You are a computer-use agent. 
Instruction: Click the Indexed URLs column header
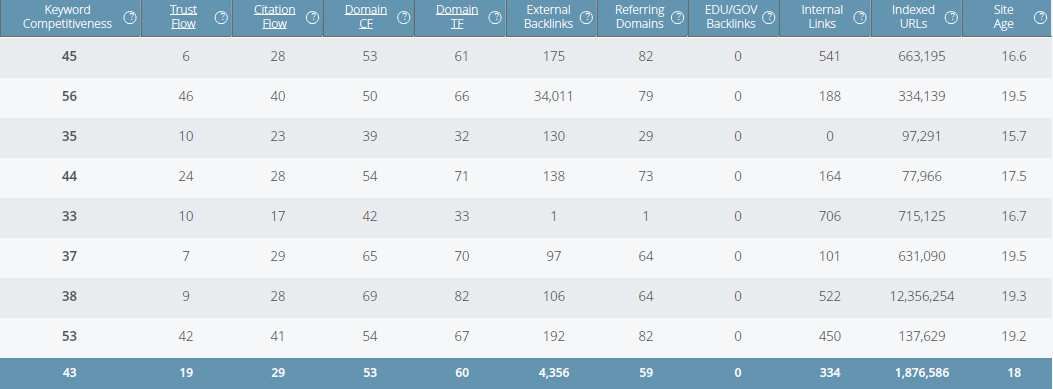pos(913,17)
